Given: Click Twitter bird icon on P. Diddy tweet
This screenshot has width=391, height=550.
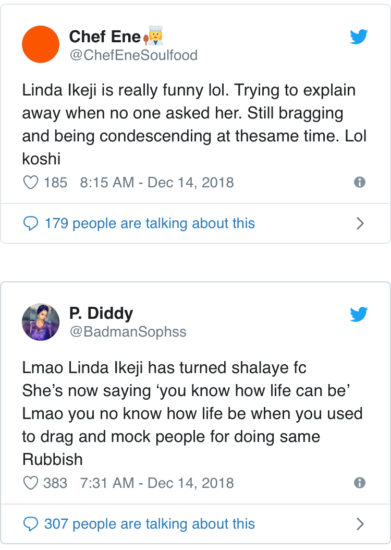Looking at the screenshot, I should pos(359,314).
